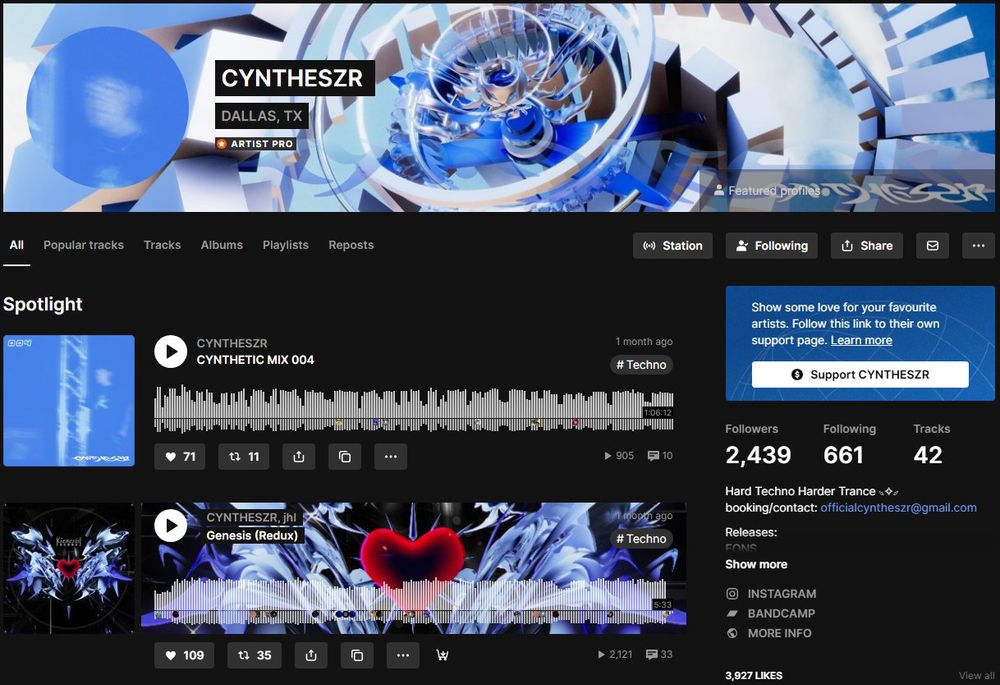
Task: Open the 33 comments on Genesis (Redux)
Action: pyautogui.click(x=659, y=654)
